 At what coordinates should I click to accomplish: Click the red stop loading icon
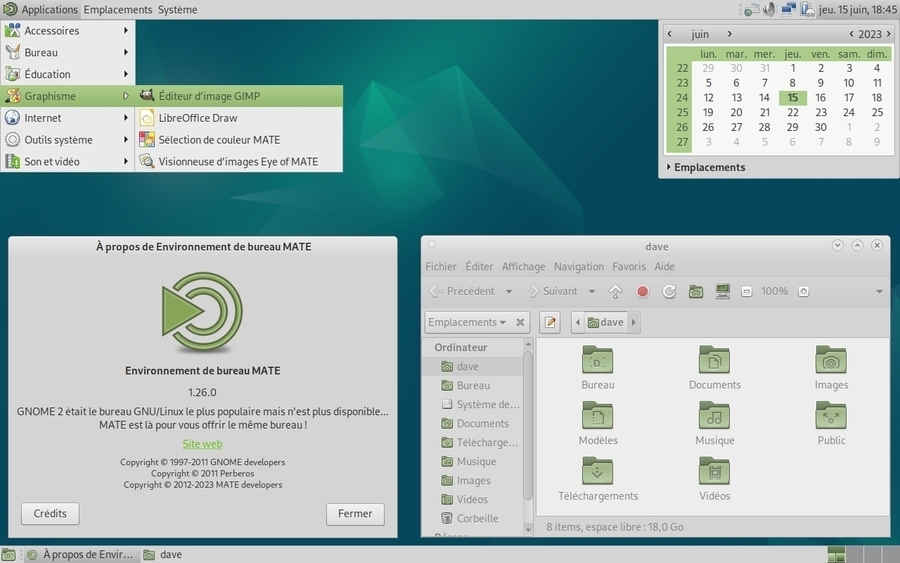[642, 292]
